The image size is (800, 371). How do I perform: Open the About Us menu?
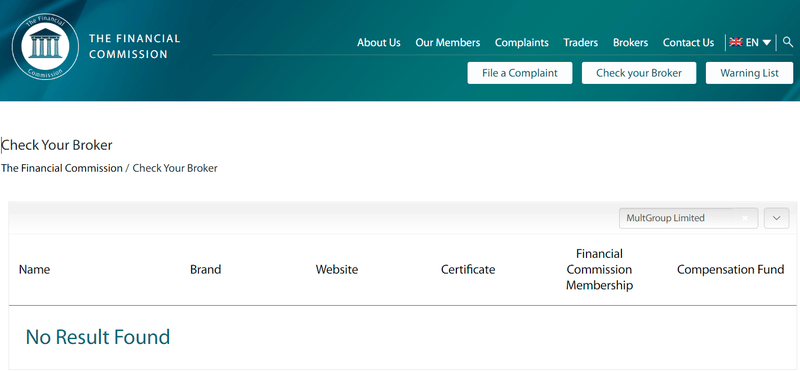(x=379, y=43)
